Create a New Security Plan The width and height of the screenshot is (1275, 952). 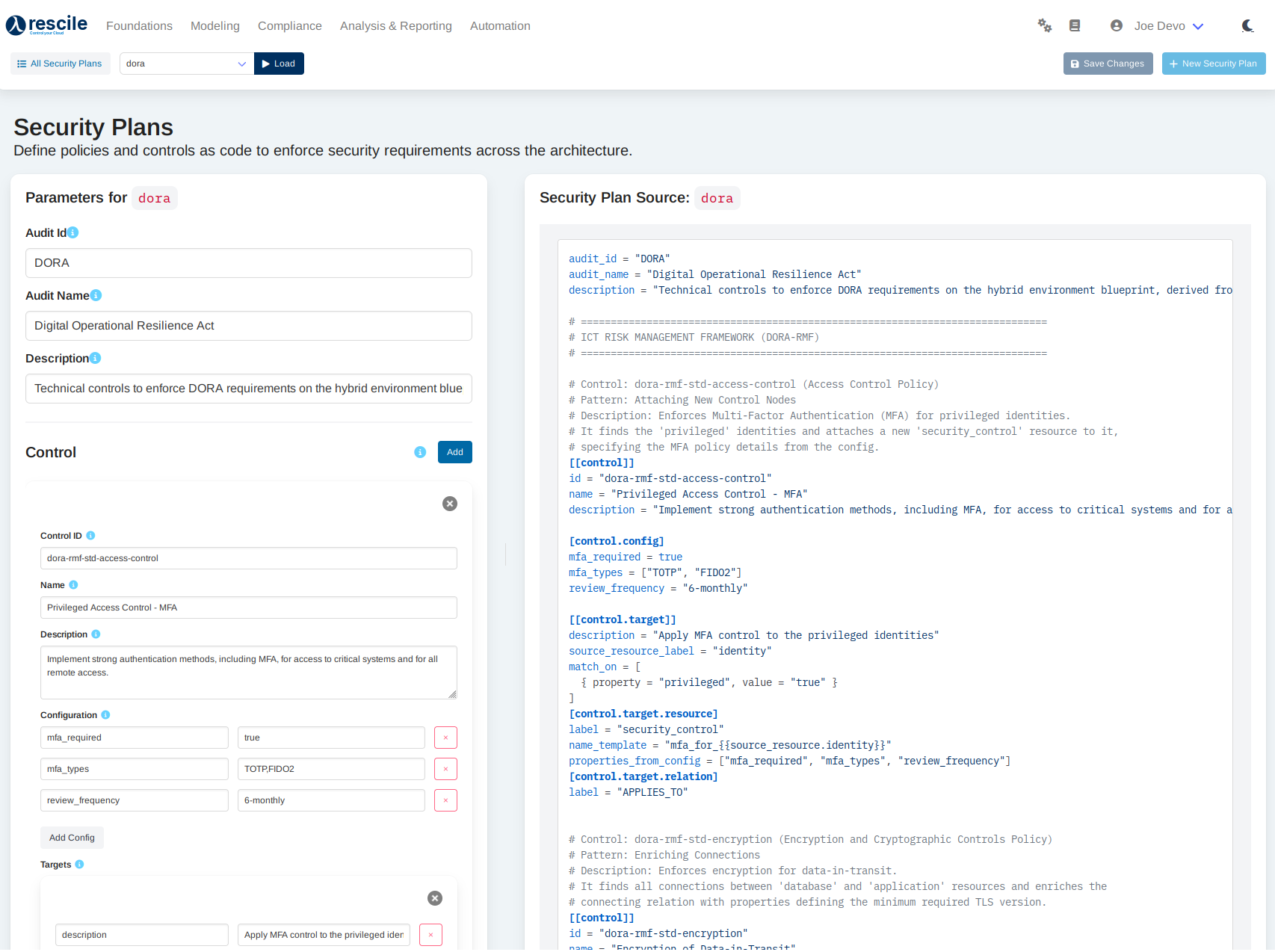[x=1213, y=64]
